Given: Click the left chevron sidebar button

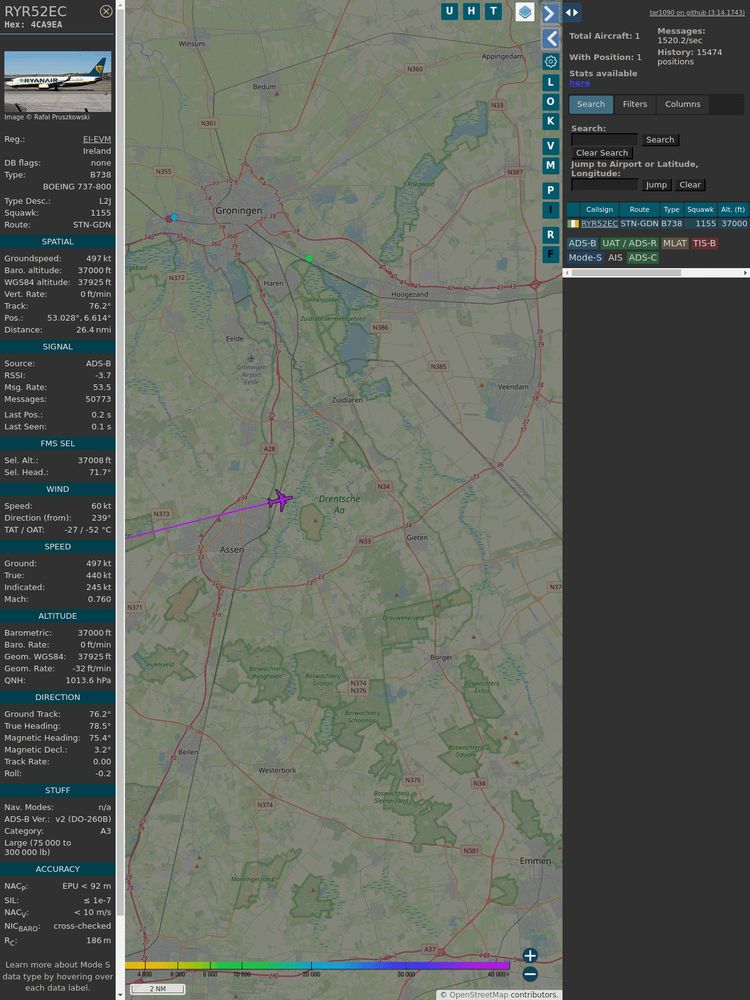Looking at the screenshot, I should point(550,39).
